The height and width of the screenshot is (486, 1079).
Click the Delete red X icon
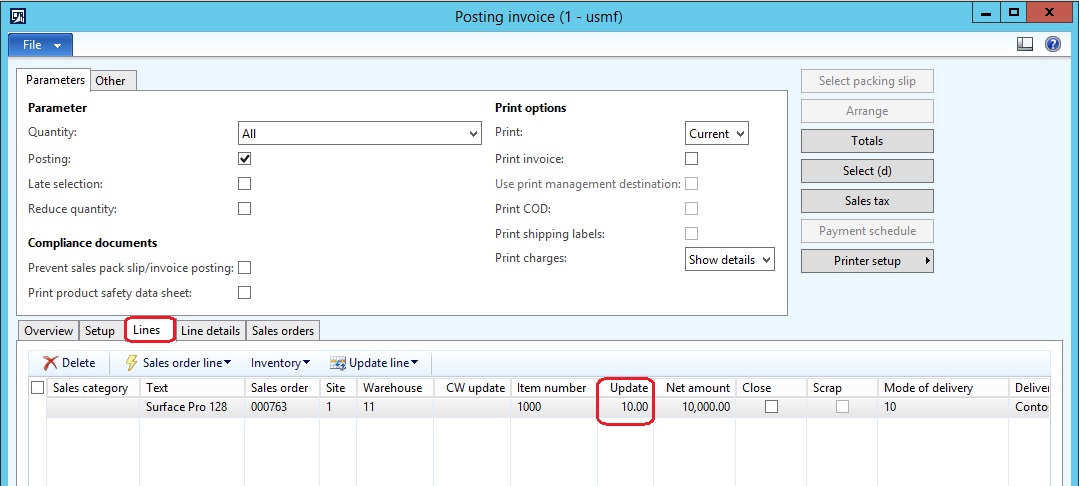(x=50, y=363)
